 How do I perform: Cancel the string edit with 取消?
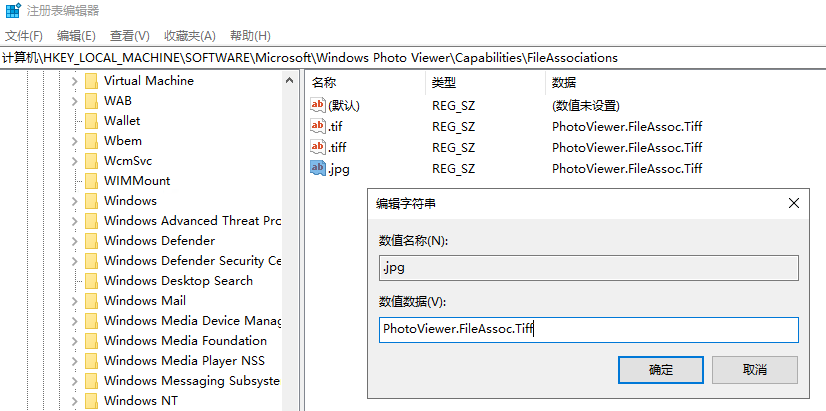tap(755, 369)
